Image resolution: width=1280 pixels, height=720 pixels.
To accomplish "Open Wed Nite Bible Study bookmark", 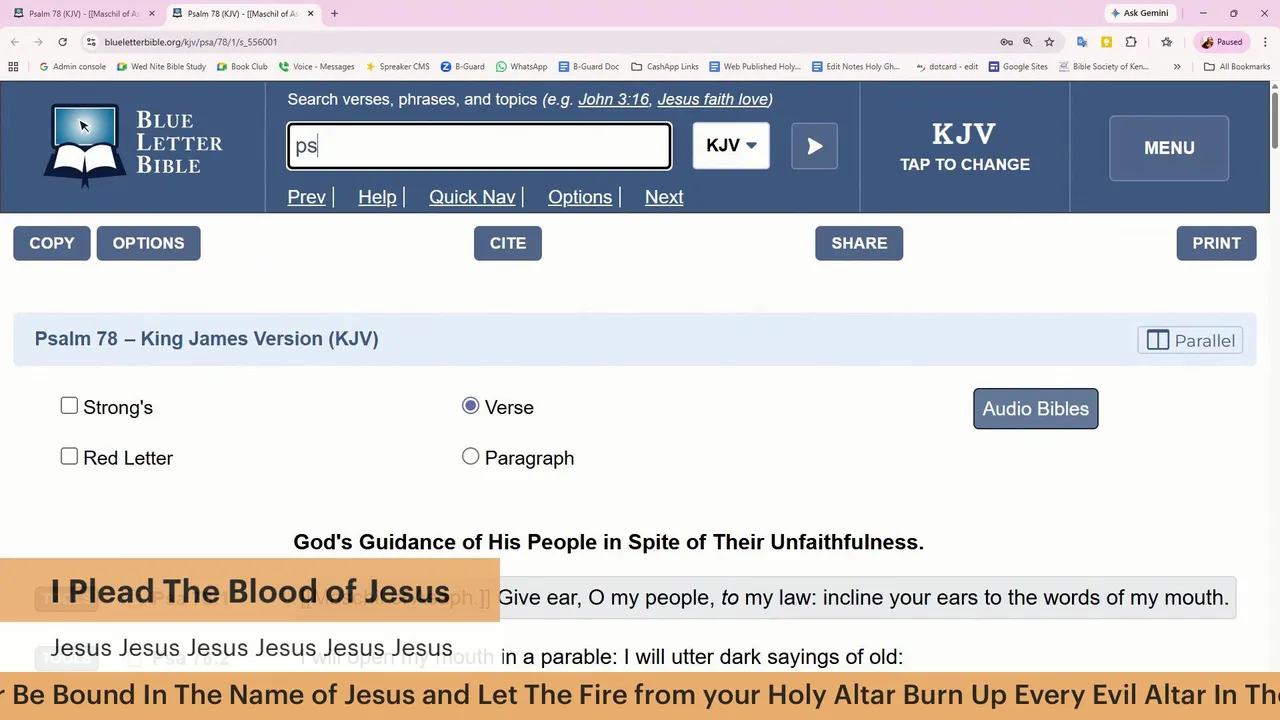I will coord(161,67).
